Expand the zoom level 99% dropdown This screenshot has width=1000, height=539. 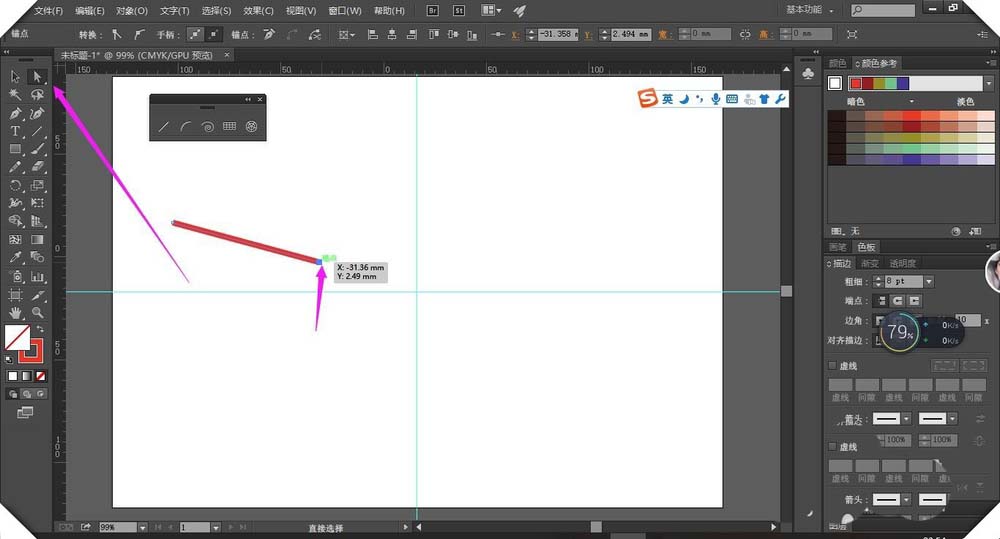143,527
